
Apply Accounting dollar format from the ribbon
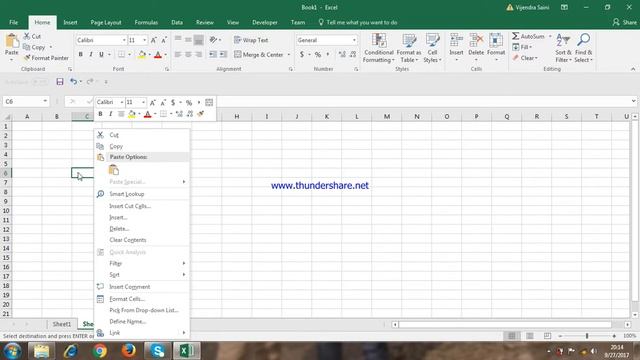(x=302, y=54)
